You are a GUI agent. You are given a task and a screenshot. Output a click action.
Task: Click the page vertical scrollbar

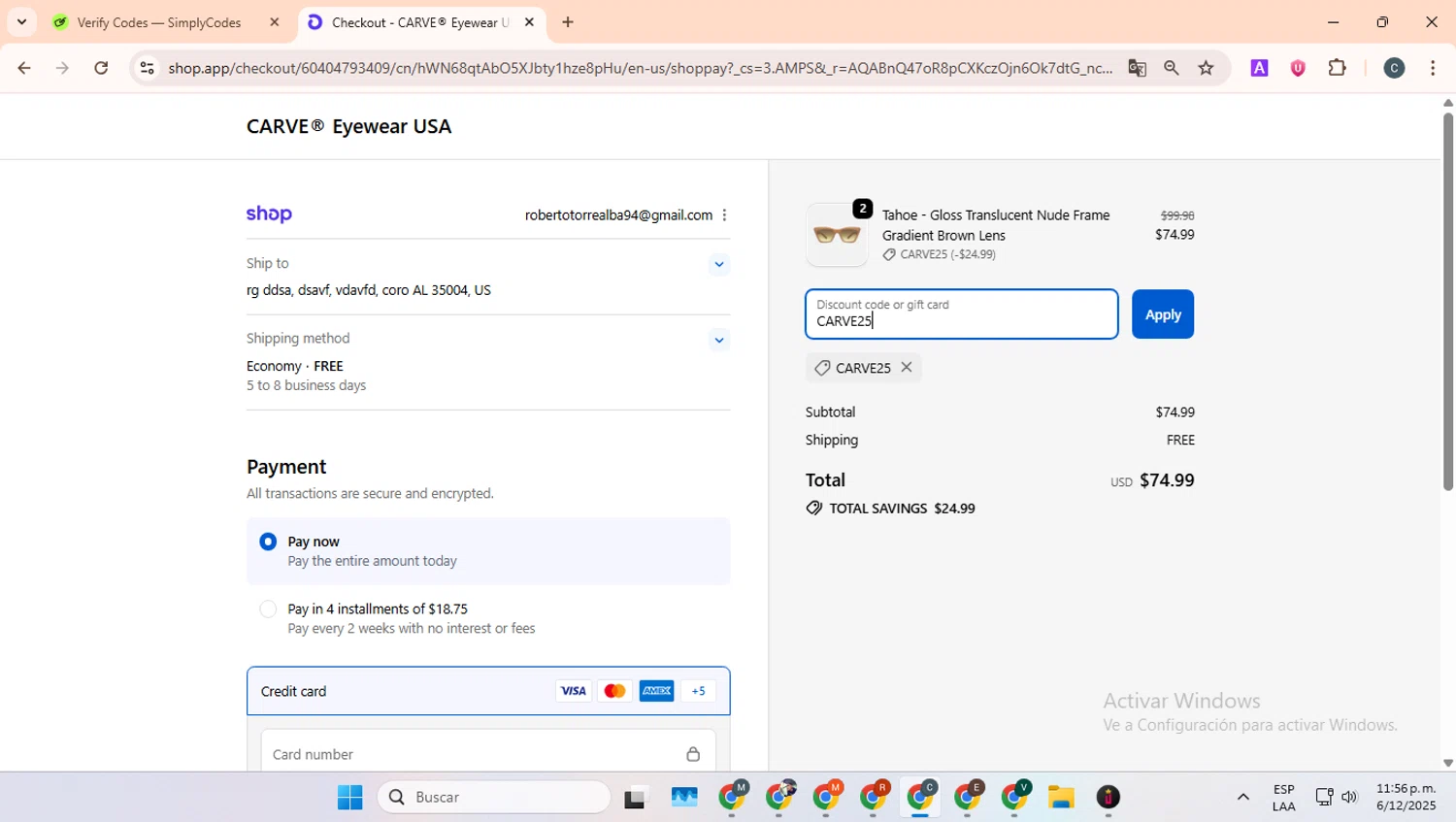[x=1448, y=301]
